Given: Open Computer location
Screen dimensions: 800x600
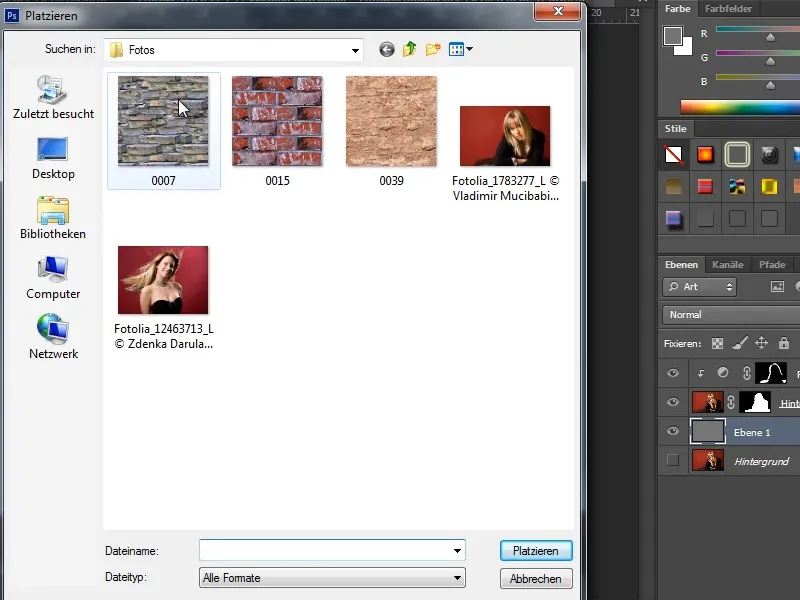Looking at the screenshot, I should [x=53, y=278].
